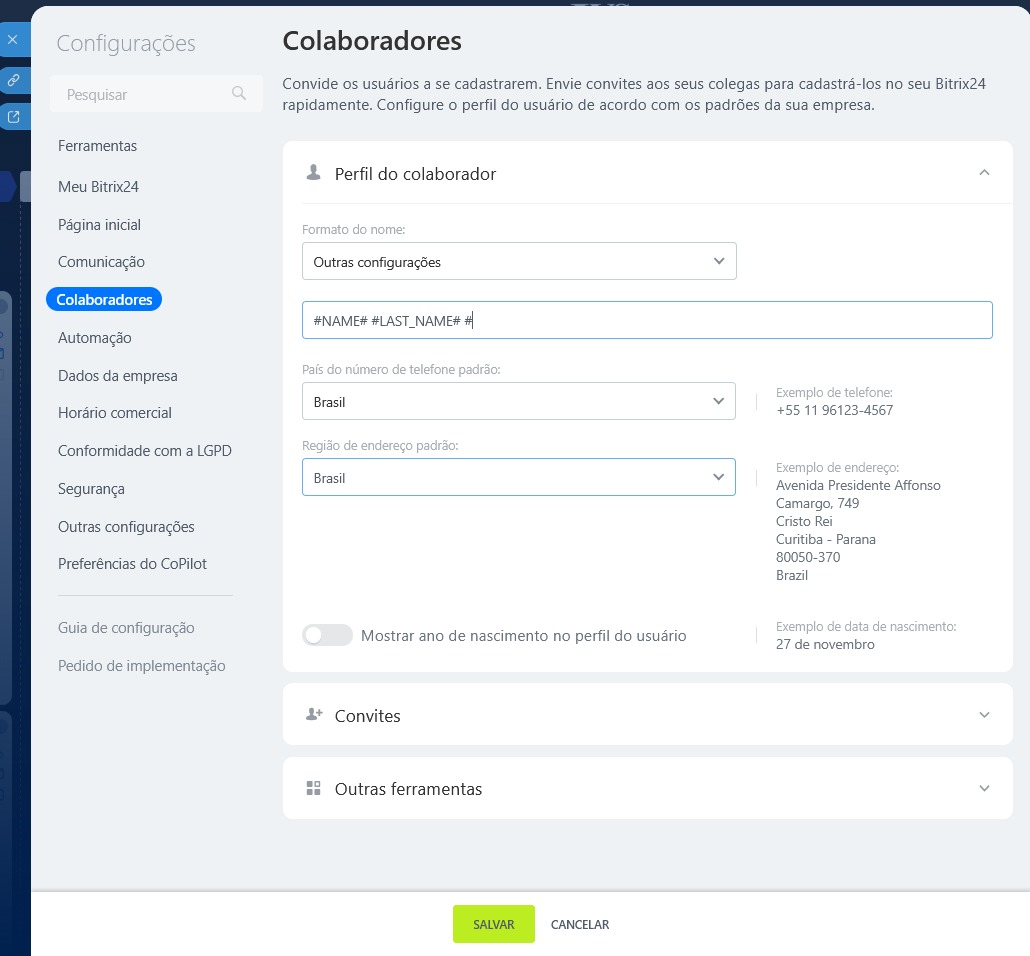Image resolution: width=1030 pixels, height=956 pixels.
Task: Click the name format template field
Action: point(647,320)
